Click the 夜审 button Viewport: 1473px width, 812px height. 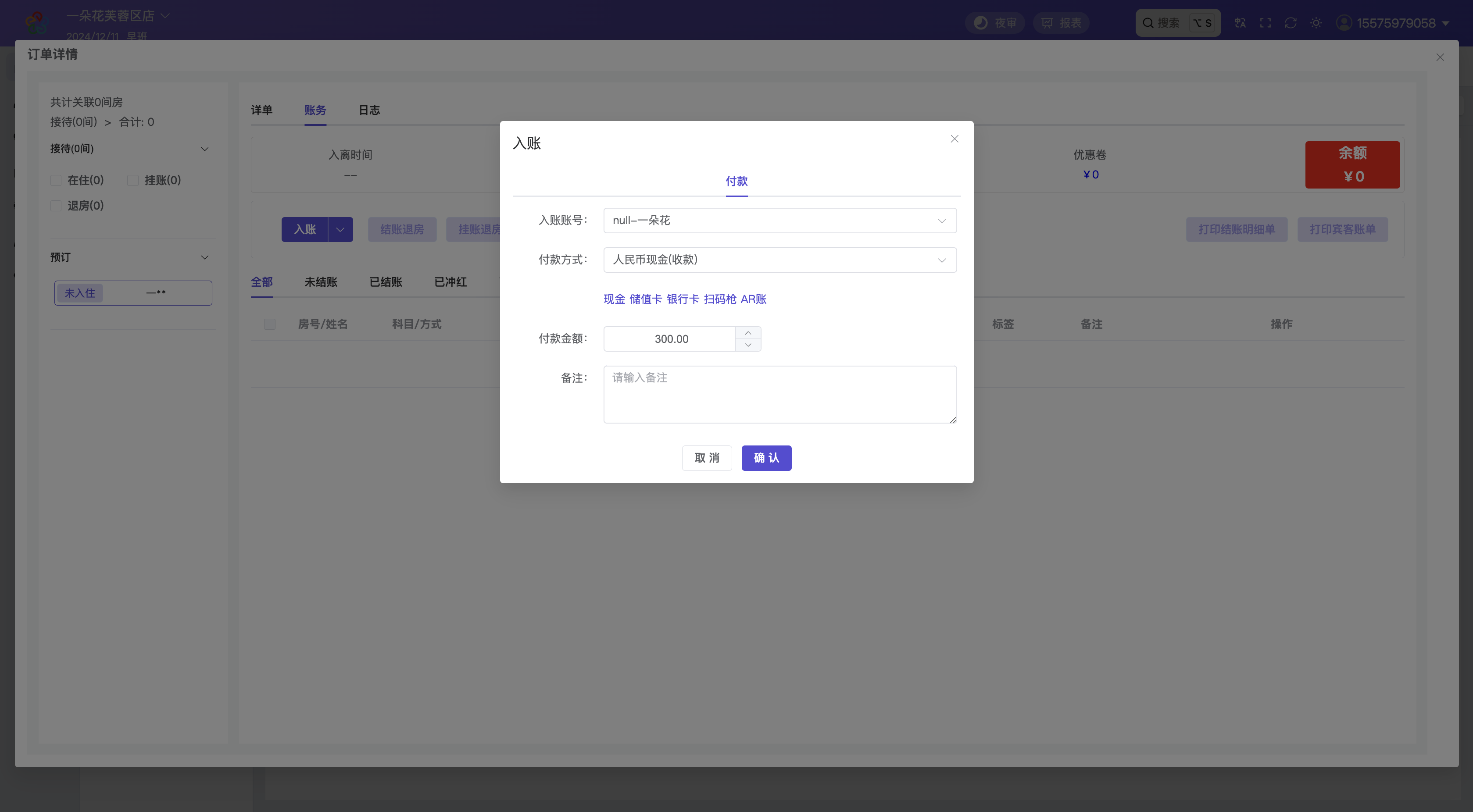click(x=995, y=23)
